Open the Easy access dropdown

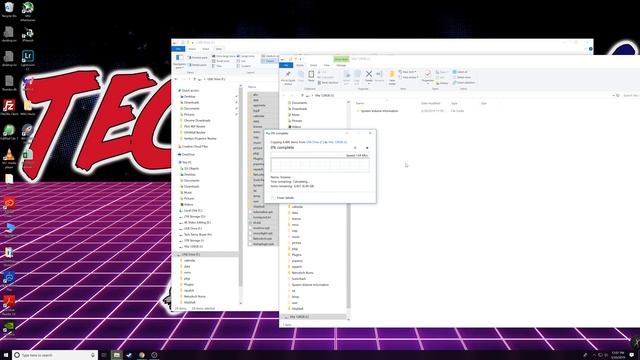(409, 77)
